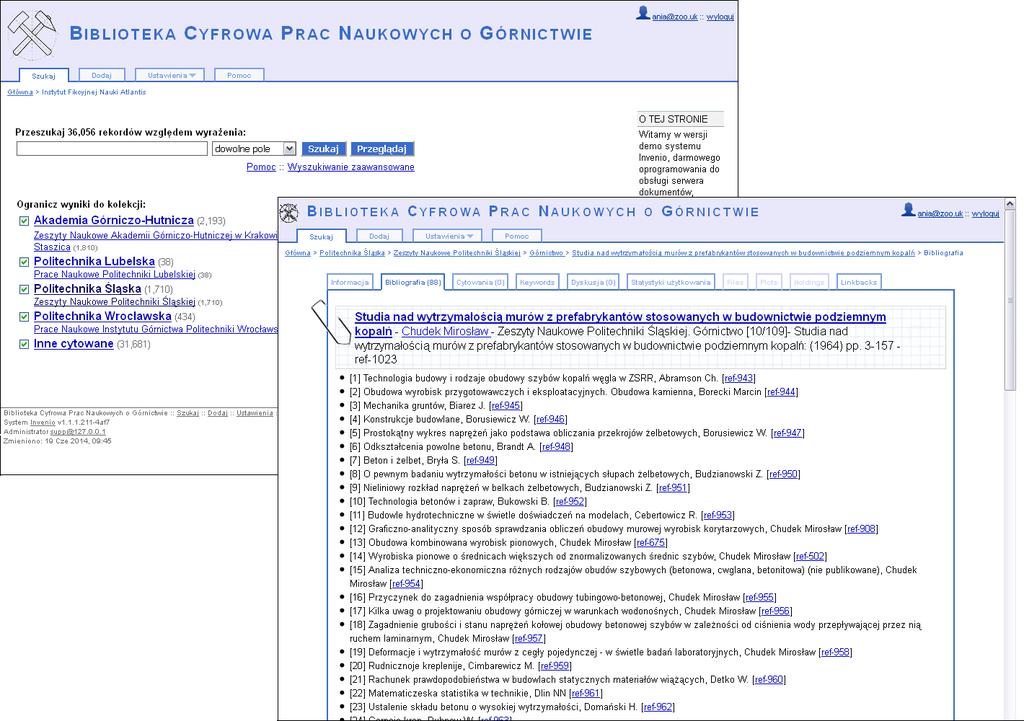The image size is (1024, 721).
Task: Open reference link ref-908
Action: 861,529
